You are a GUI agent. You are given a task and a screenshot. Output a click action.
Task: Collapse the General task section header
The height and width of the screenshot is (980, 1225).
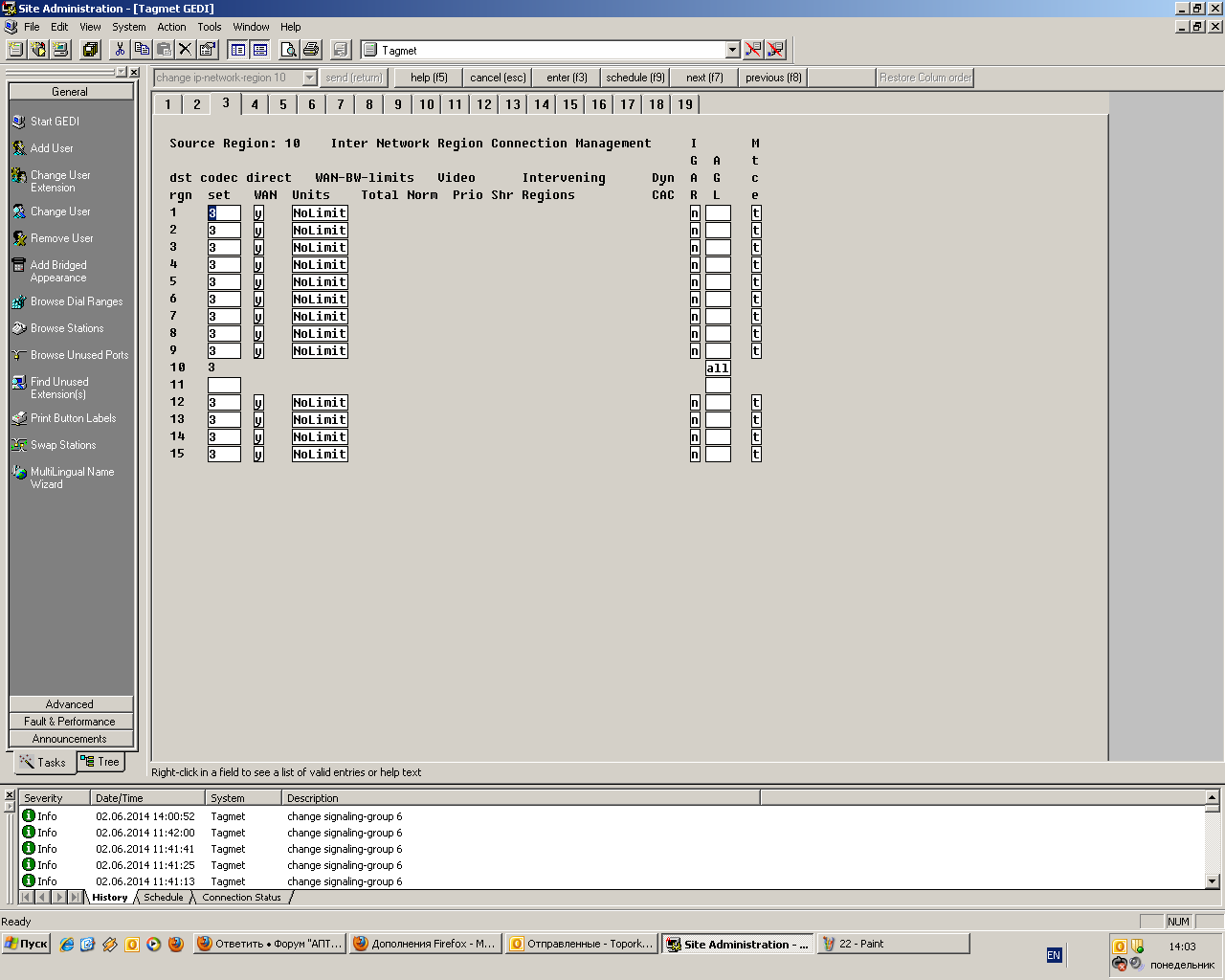pos(71,92)
